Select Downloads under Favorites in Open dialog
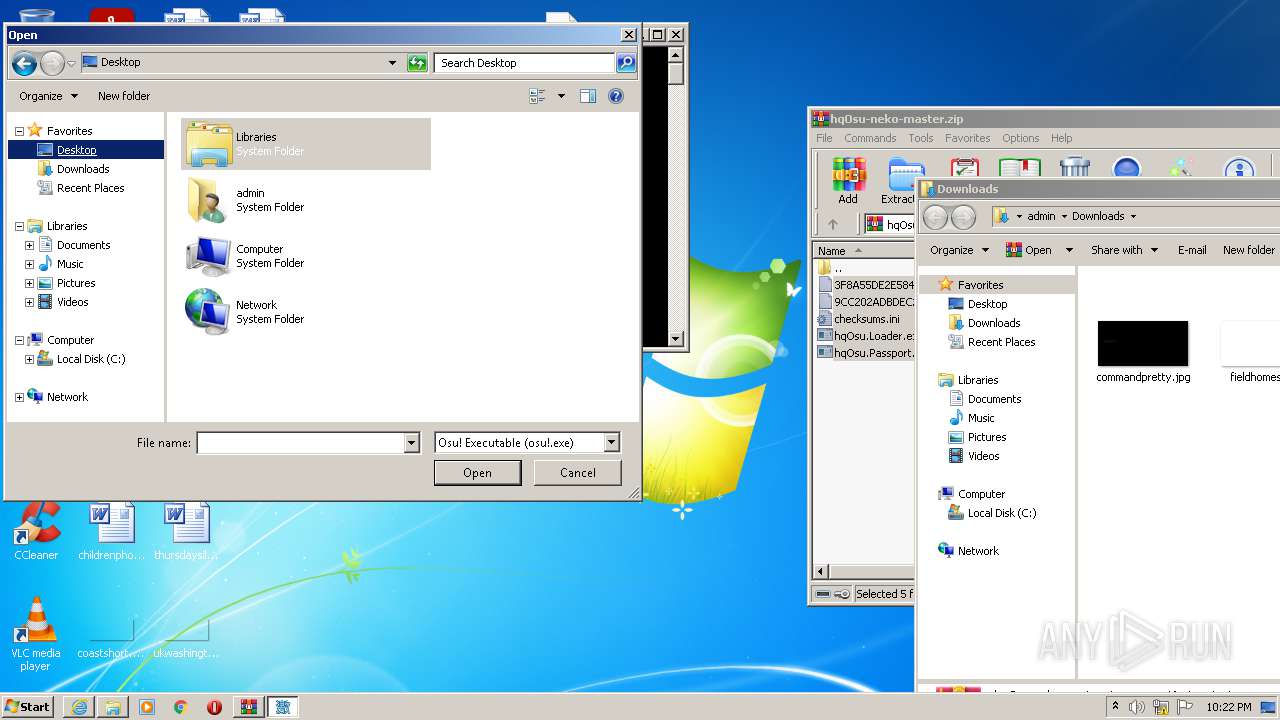Viewport: 1280px width, 720px height. (83, 169)
